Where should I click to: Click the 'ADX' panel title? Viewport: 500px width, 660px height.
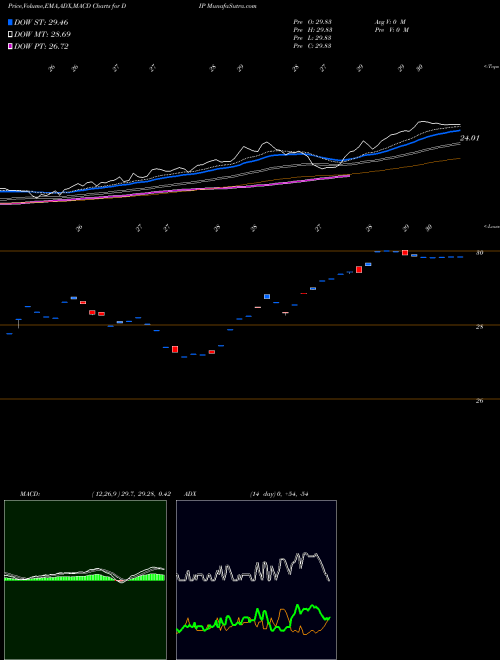click(190, 494)
